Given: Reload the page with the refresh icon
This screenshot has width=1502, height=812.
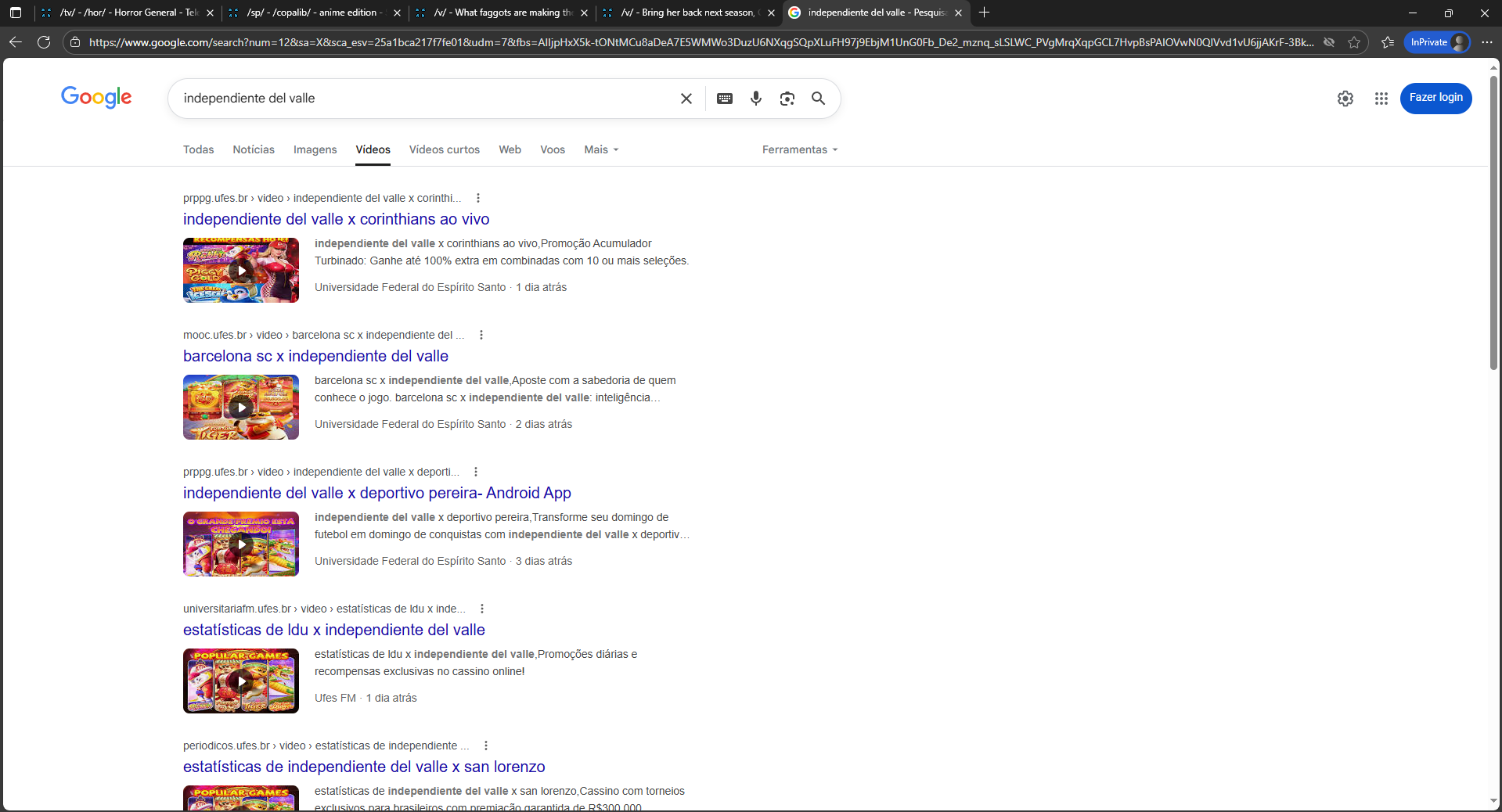Looking at the screenshot, I should tap(44, 42).
